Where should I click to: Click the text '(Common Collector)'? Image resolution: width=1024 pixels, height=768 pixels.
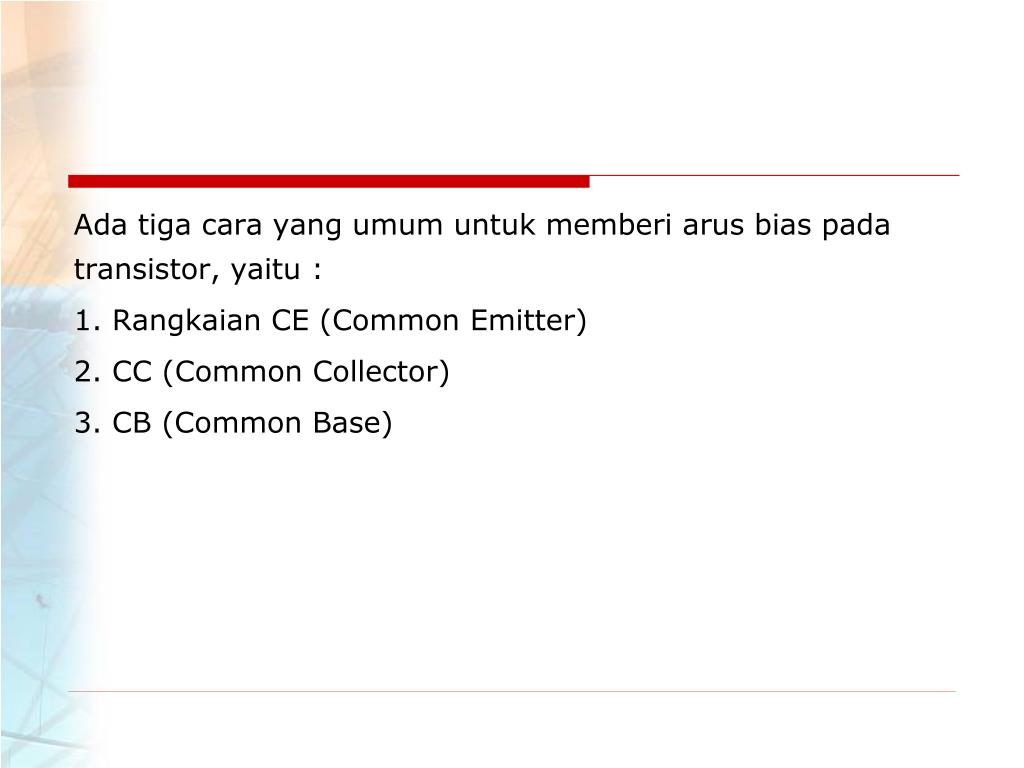coord(306,372)
